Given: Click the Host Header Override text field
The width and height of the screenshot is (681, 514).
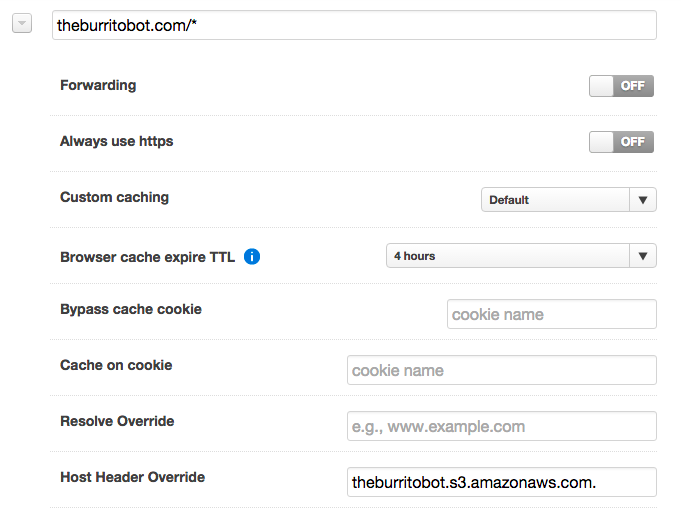Looking at the screenshot, I should [501, 482].
